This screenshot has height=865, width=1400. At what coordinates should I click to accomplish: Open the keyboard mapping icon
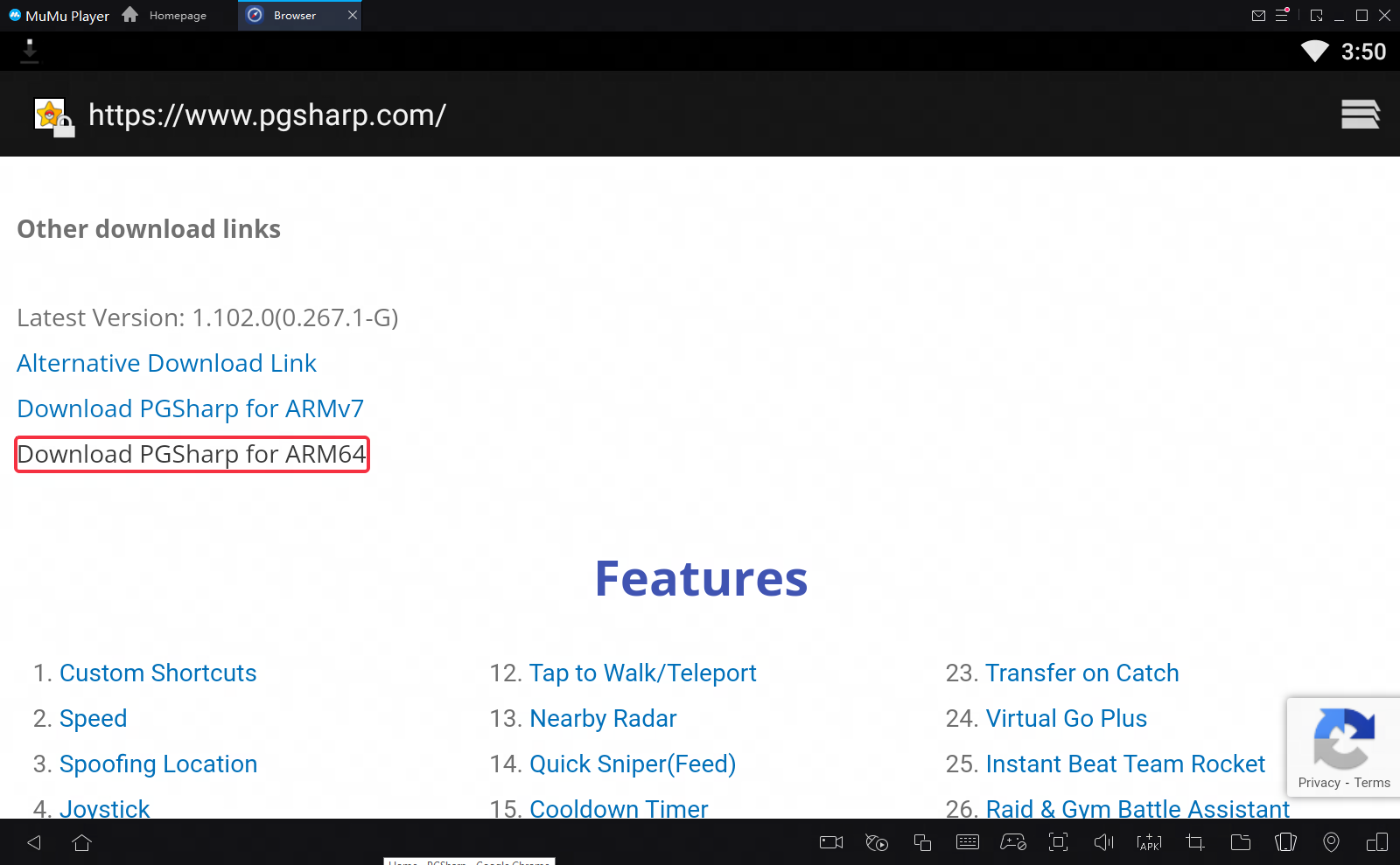[968, 842]
